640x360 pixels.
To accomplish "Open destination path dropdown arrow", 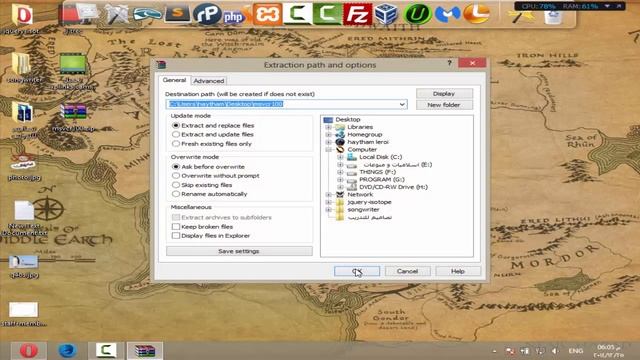I will pyautogui.click(x=402, y=104).
